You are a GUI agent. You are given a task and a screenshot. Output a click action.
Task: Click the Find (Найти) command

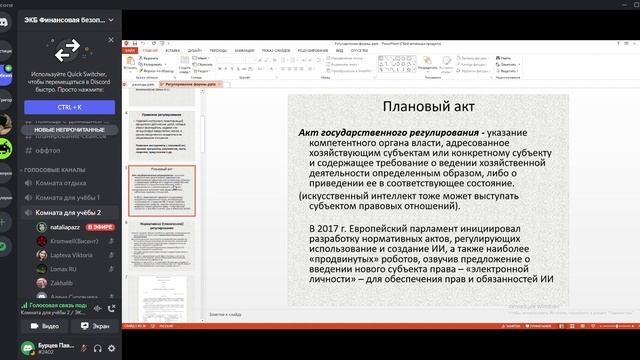pyautogui.click(x=504, y=58)
